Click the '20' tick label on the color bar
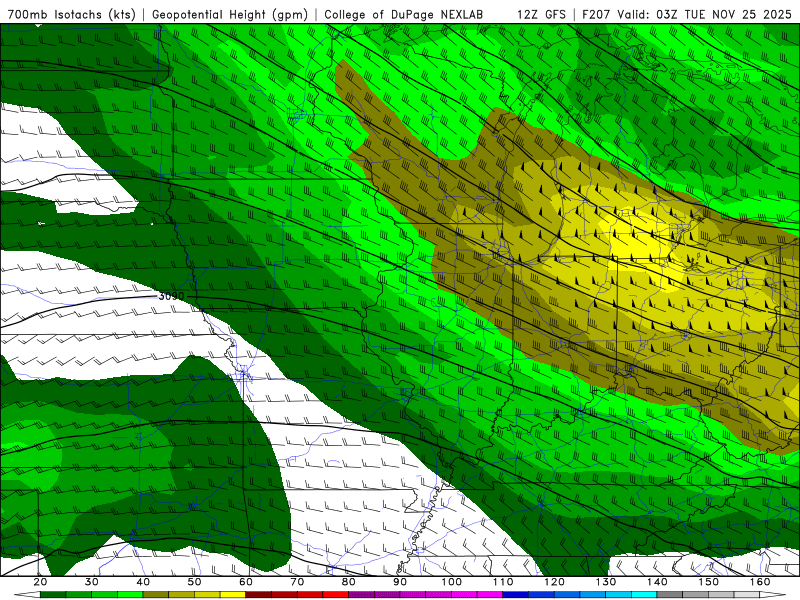 click(40, 582)
